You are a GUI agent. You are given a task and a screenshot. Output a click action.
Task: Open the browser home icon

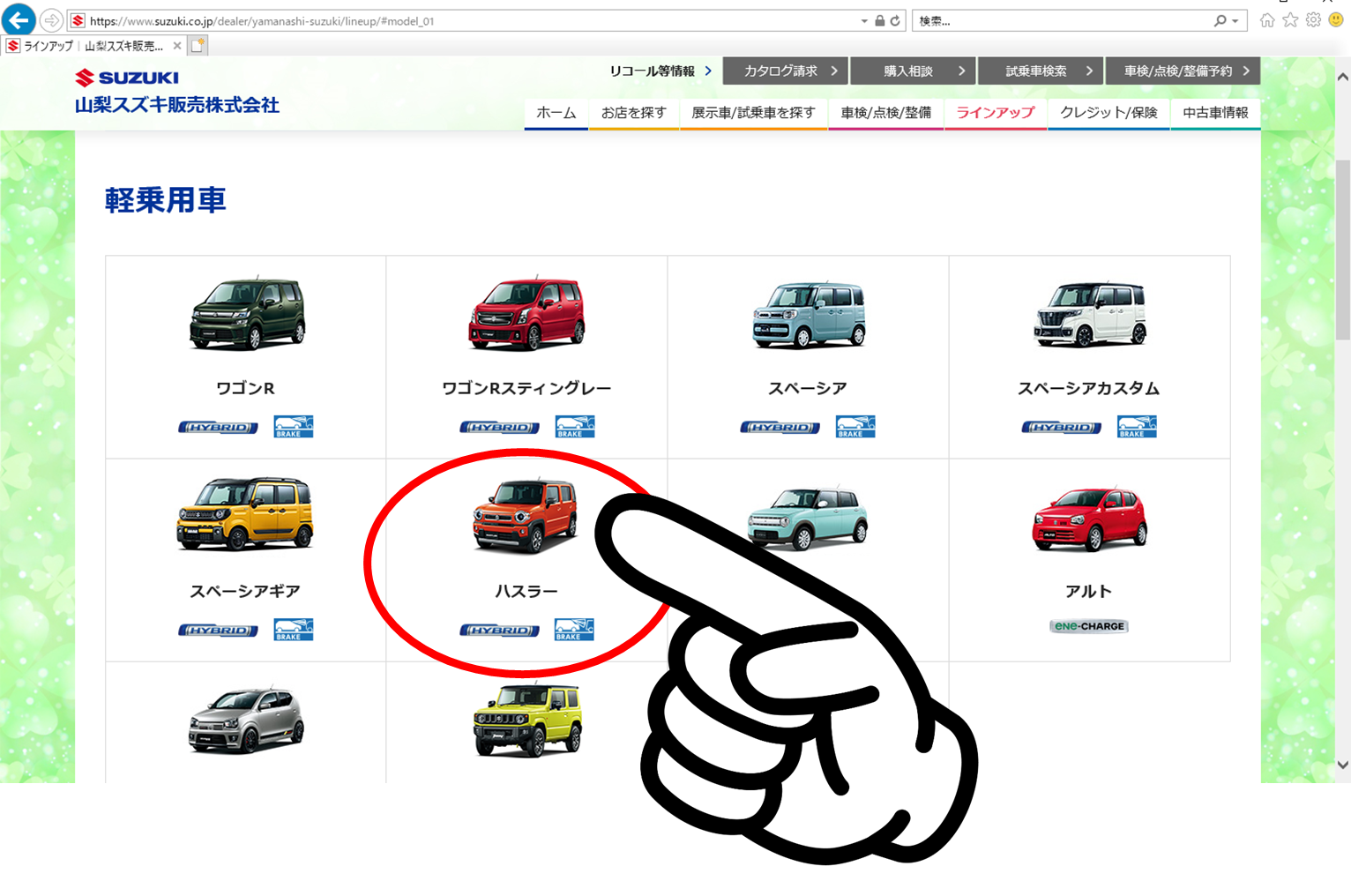tap(1267, 20)
